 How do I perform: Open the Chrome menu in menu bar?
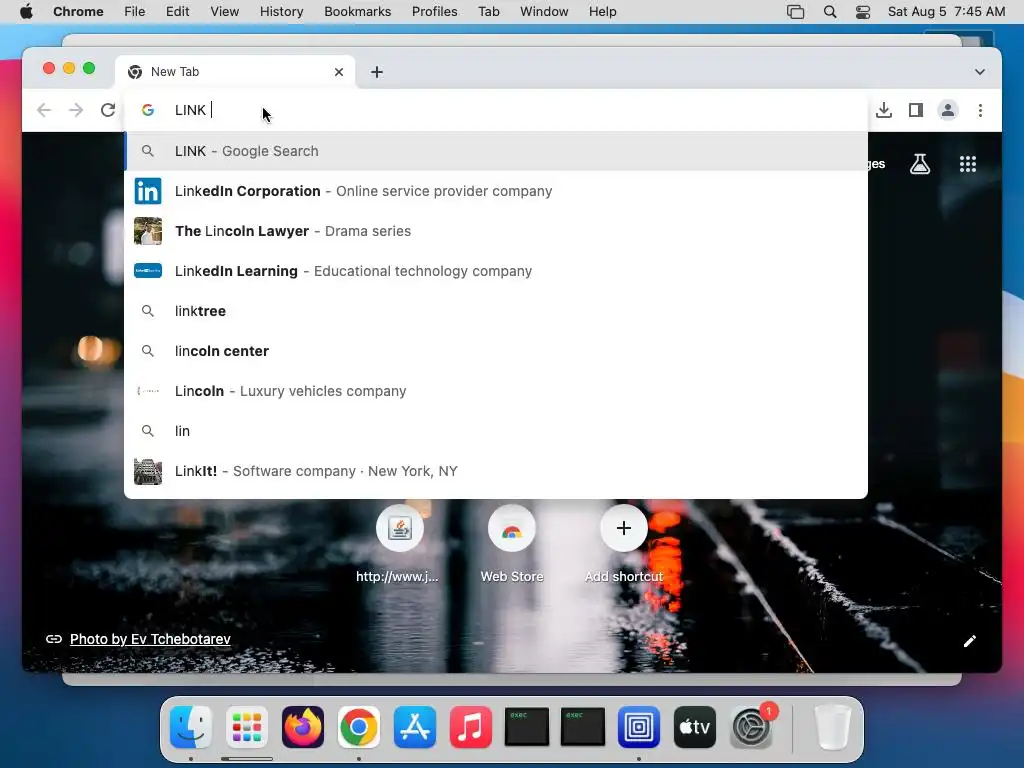point(78,12)
